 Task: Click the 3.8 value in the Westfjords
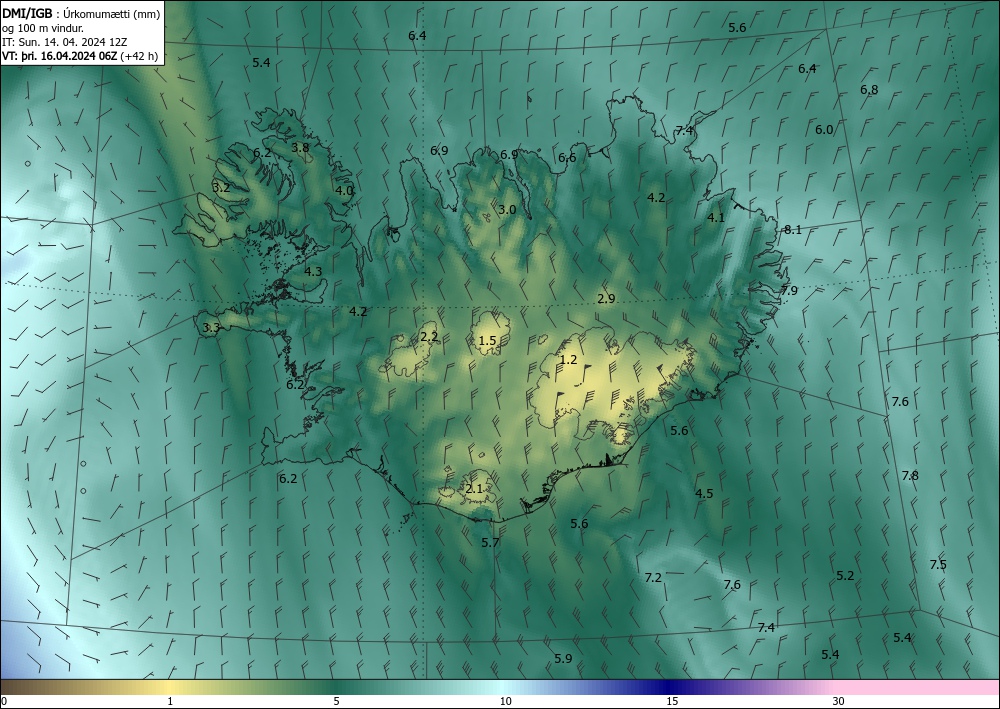[300, 147]
